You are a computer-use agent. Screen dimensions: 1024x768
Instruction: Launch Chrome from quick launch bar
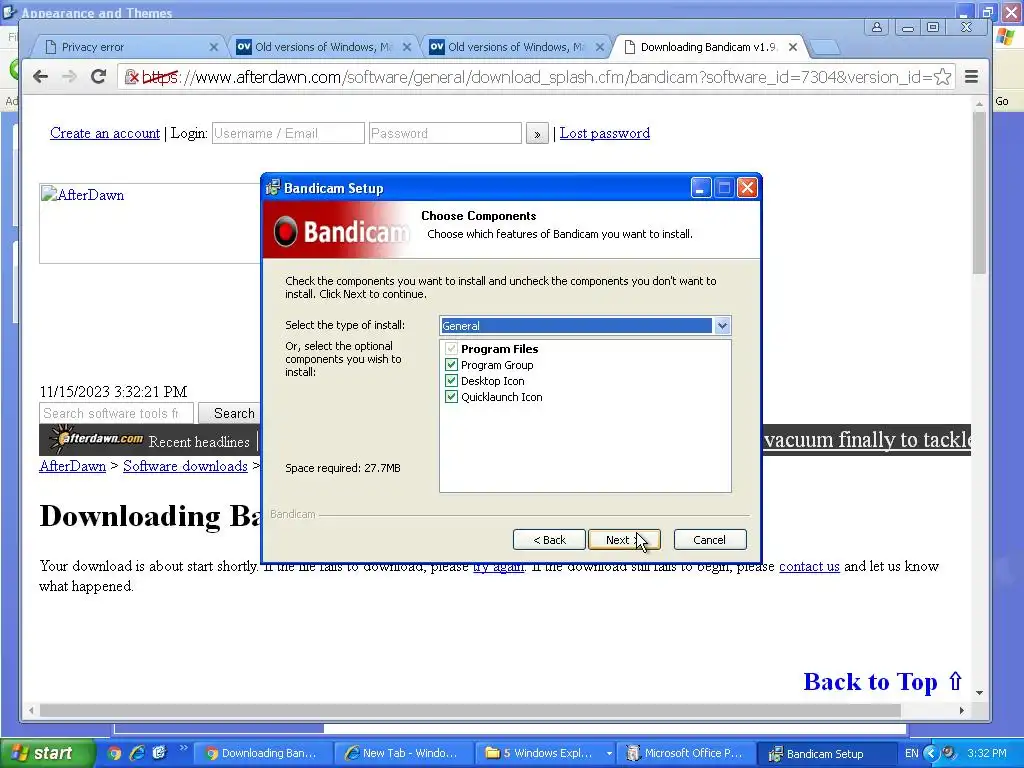tap(114, 753)
